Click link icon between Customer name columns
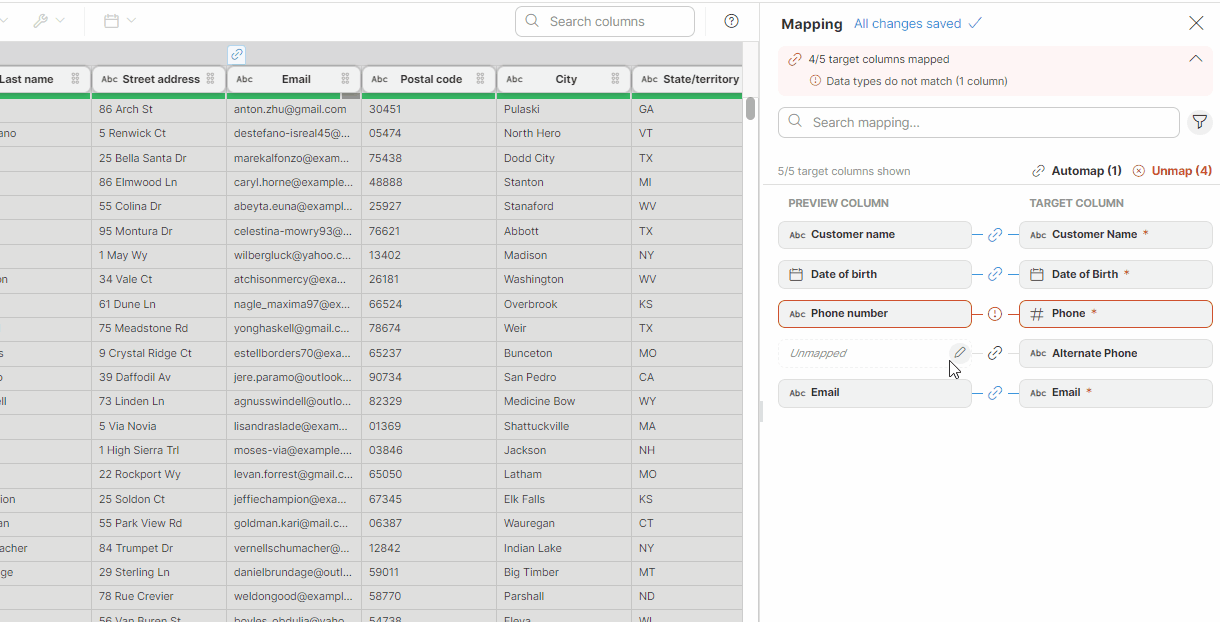 (995, 235)
